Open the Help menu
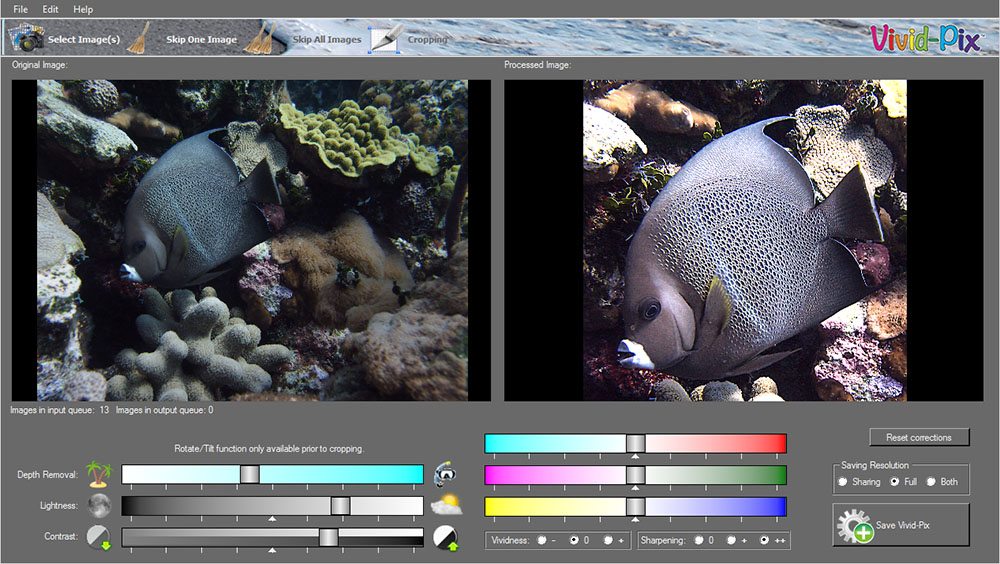The image size is (1000, 564). [x=83, y=9]
